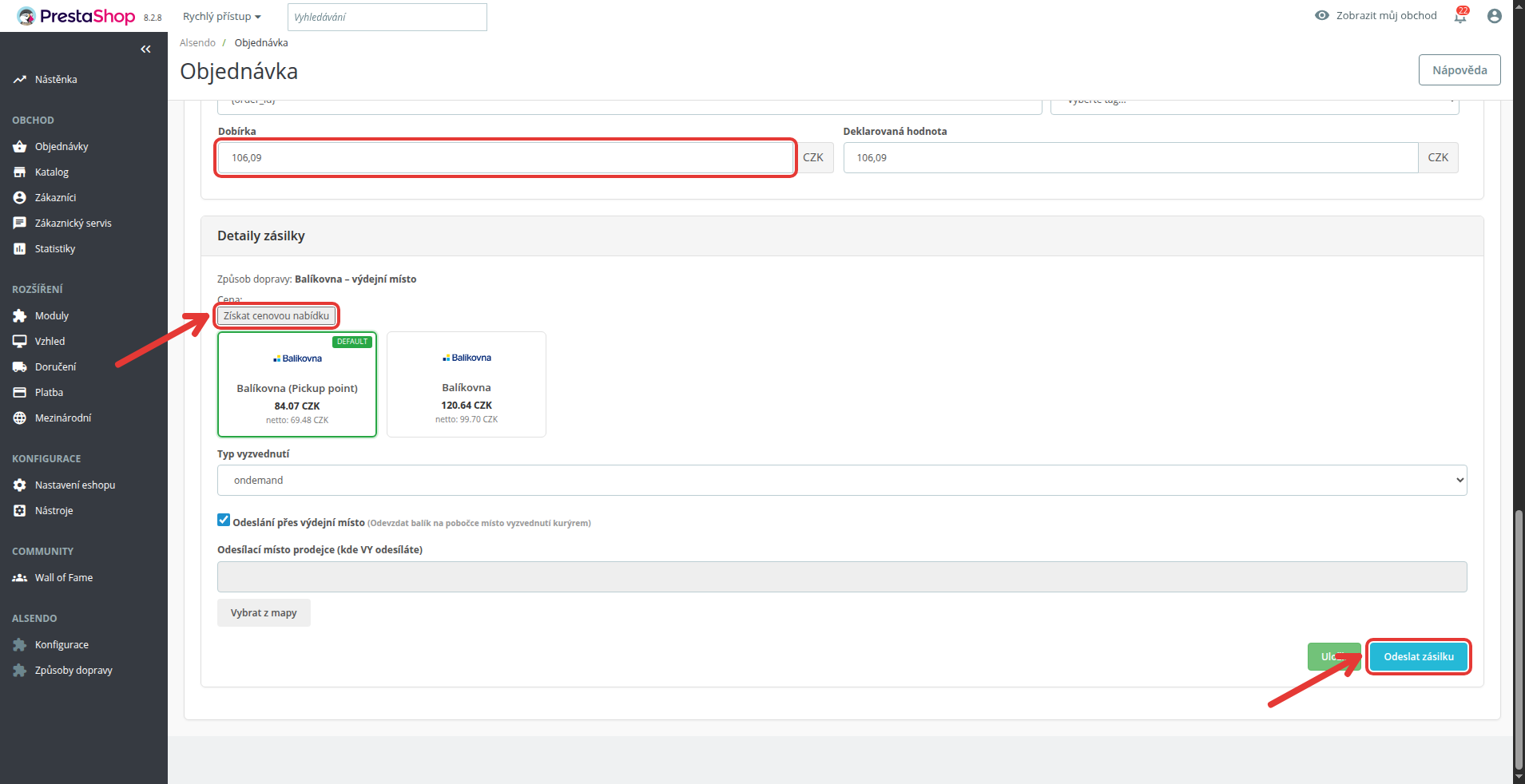
Task: Click Katalog store icon
Action: click(x=20, y=172)
